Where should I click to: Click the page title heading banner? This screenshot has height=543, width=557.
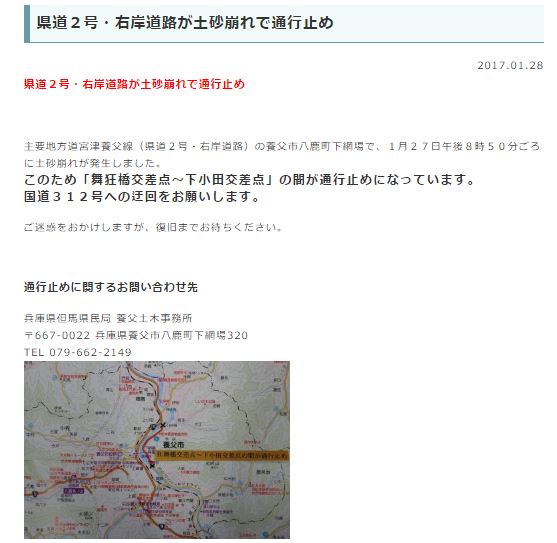284,23
